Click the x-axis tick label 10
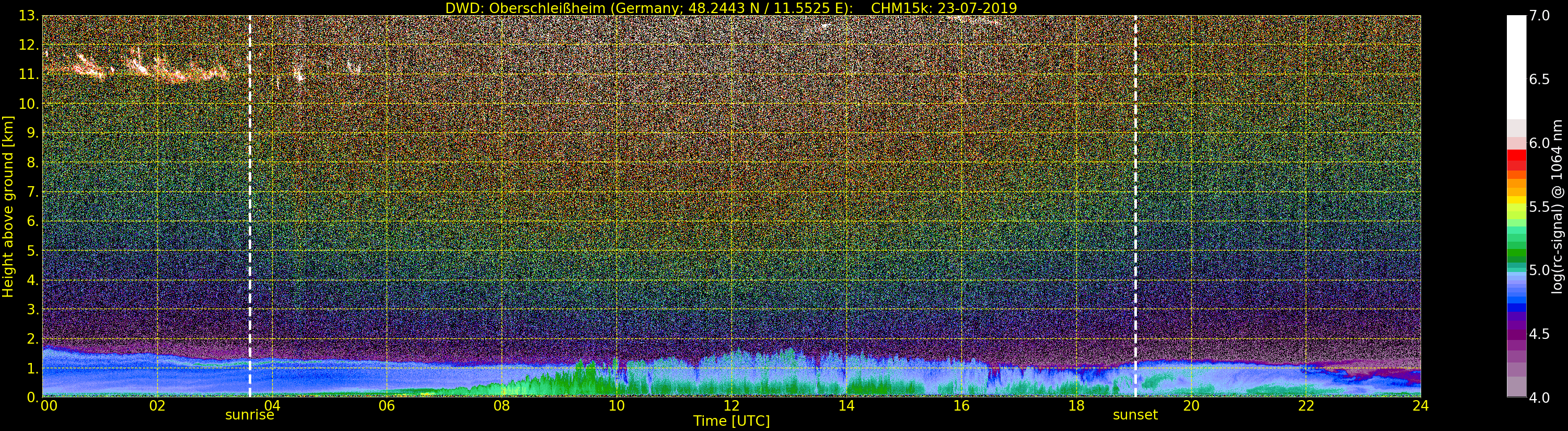This screenshot has width=1568, height=431. click(617, 406)
